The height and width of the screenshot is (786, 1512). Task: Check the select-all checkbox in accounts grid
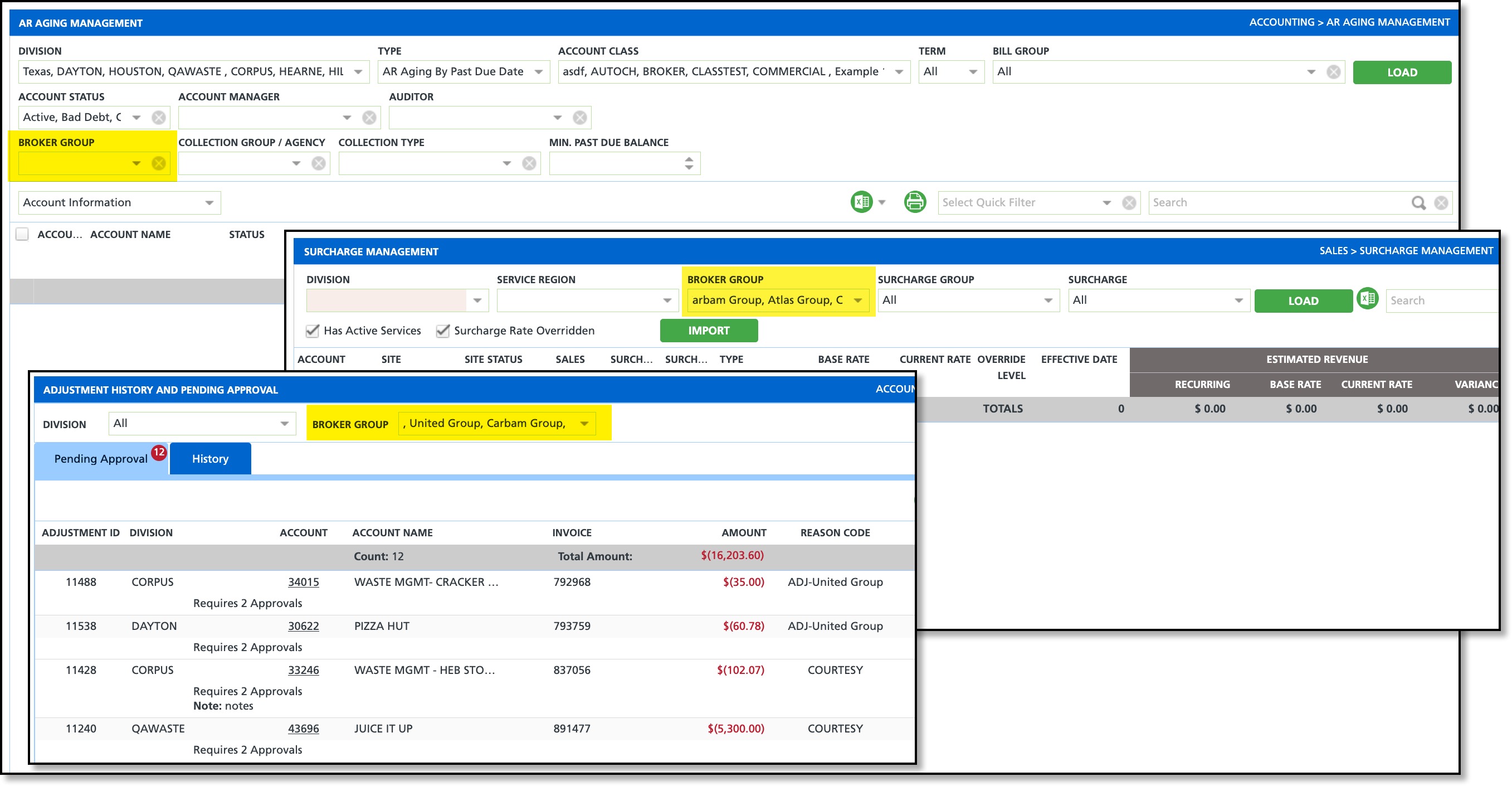[x=22, y=234]
